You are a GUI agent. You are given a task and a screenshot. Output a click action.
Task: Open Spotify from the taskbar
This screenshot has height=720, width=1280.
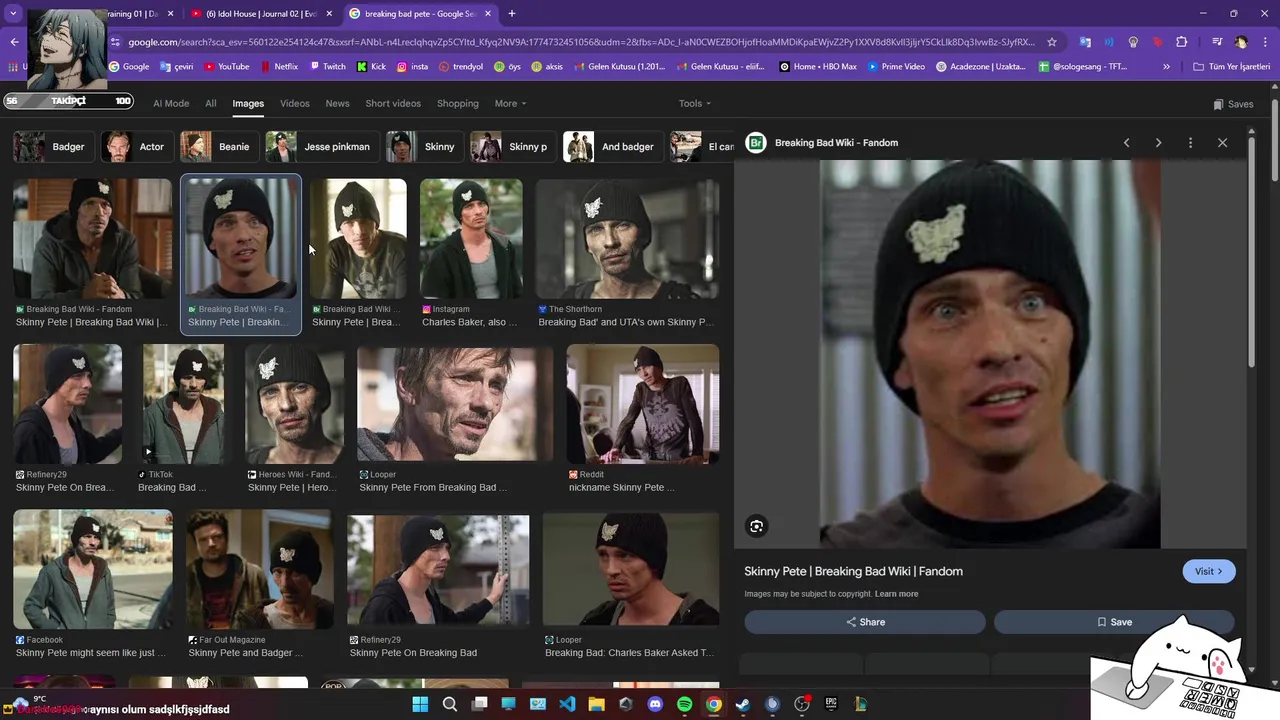[684, 704]
